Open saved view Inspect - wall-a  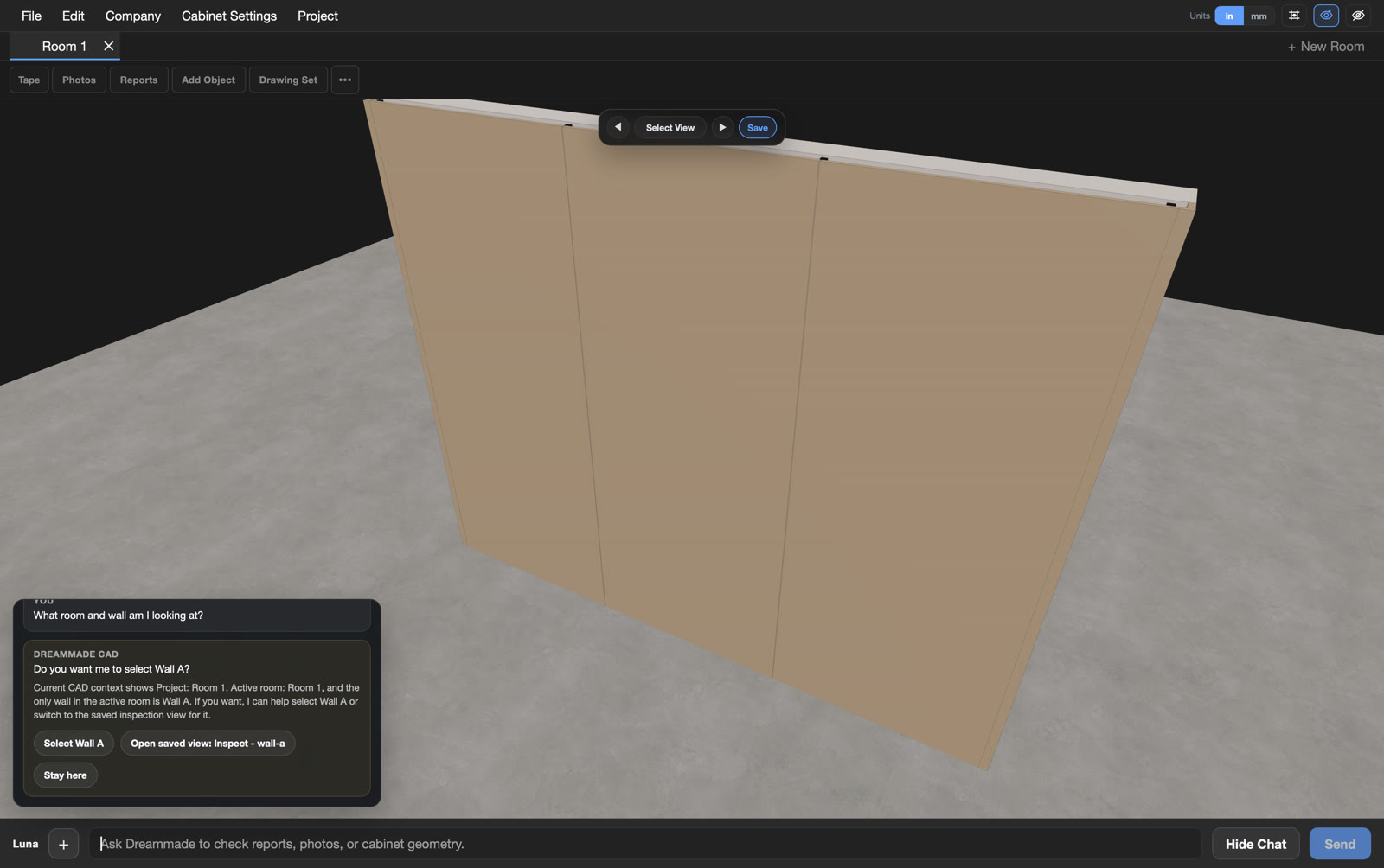tap(208, 744)
